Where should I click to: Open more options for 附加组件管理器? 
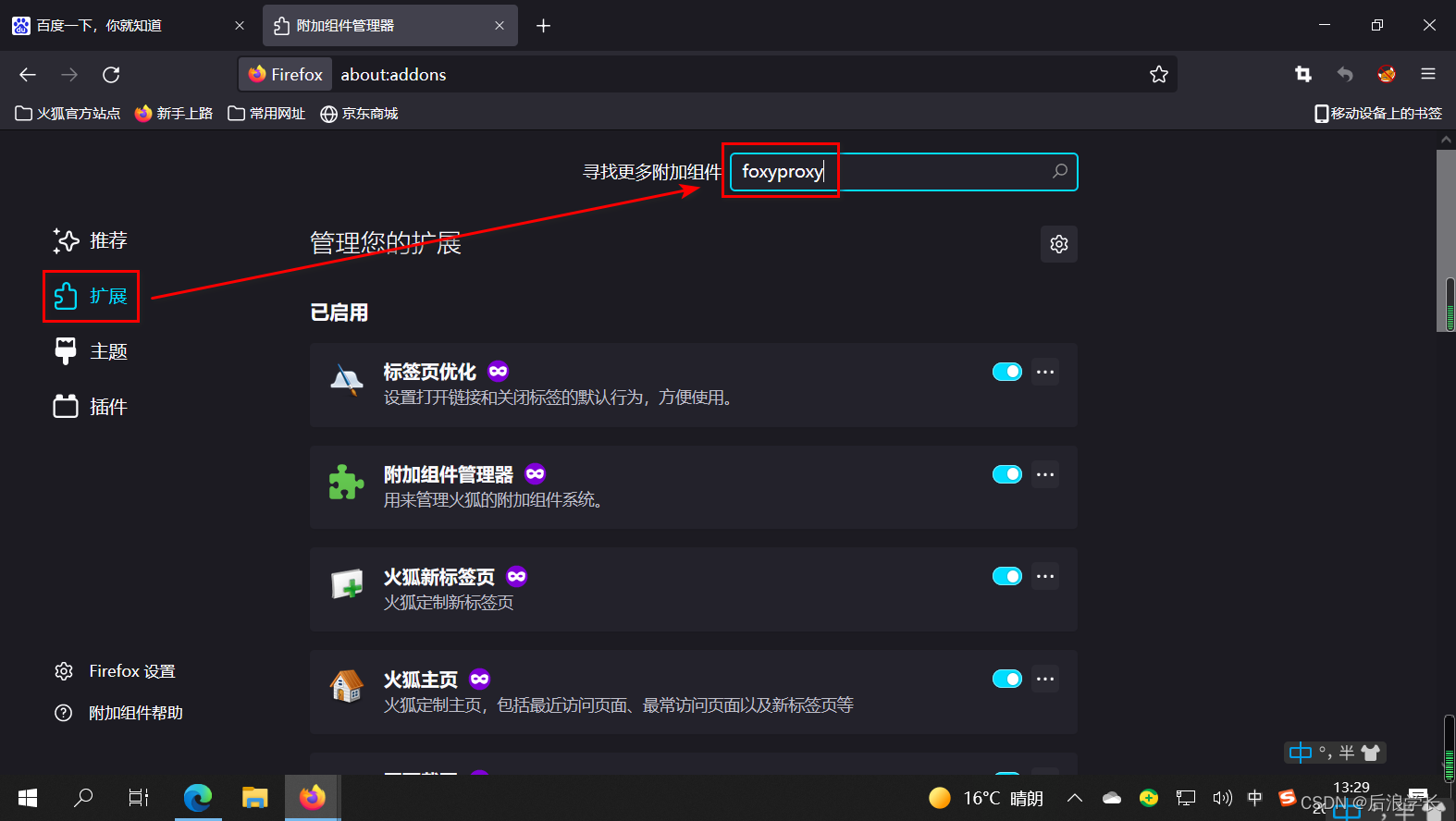[1045, 474]
